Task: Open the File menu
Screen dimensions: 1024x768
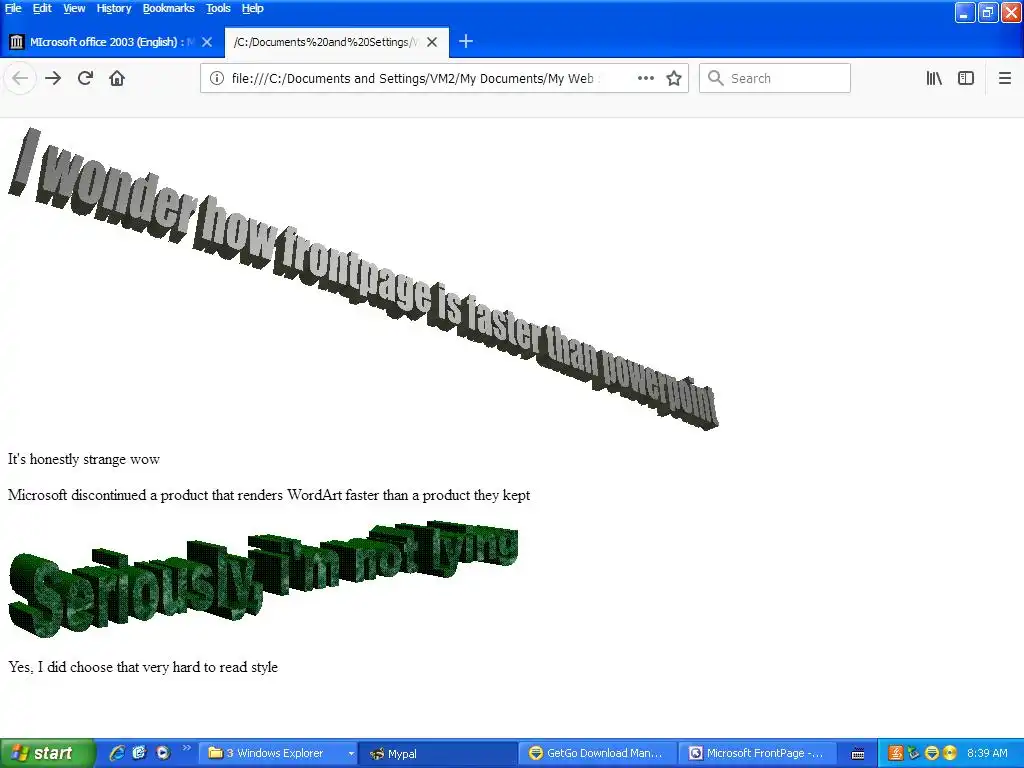Action: coord(13,8)
